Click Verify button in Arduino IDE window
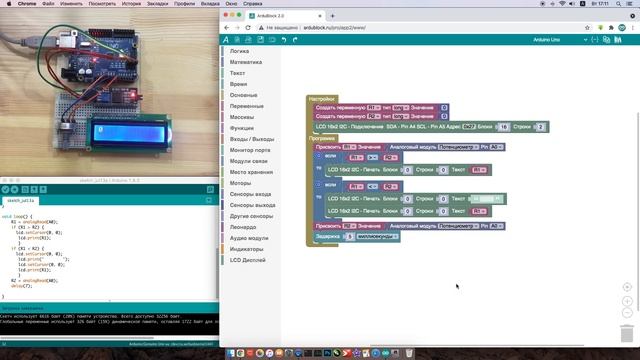Viewport: 640px width, 360px height. 5,189
